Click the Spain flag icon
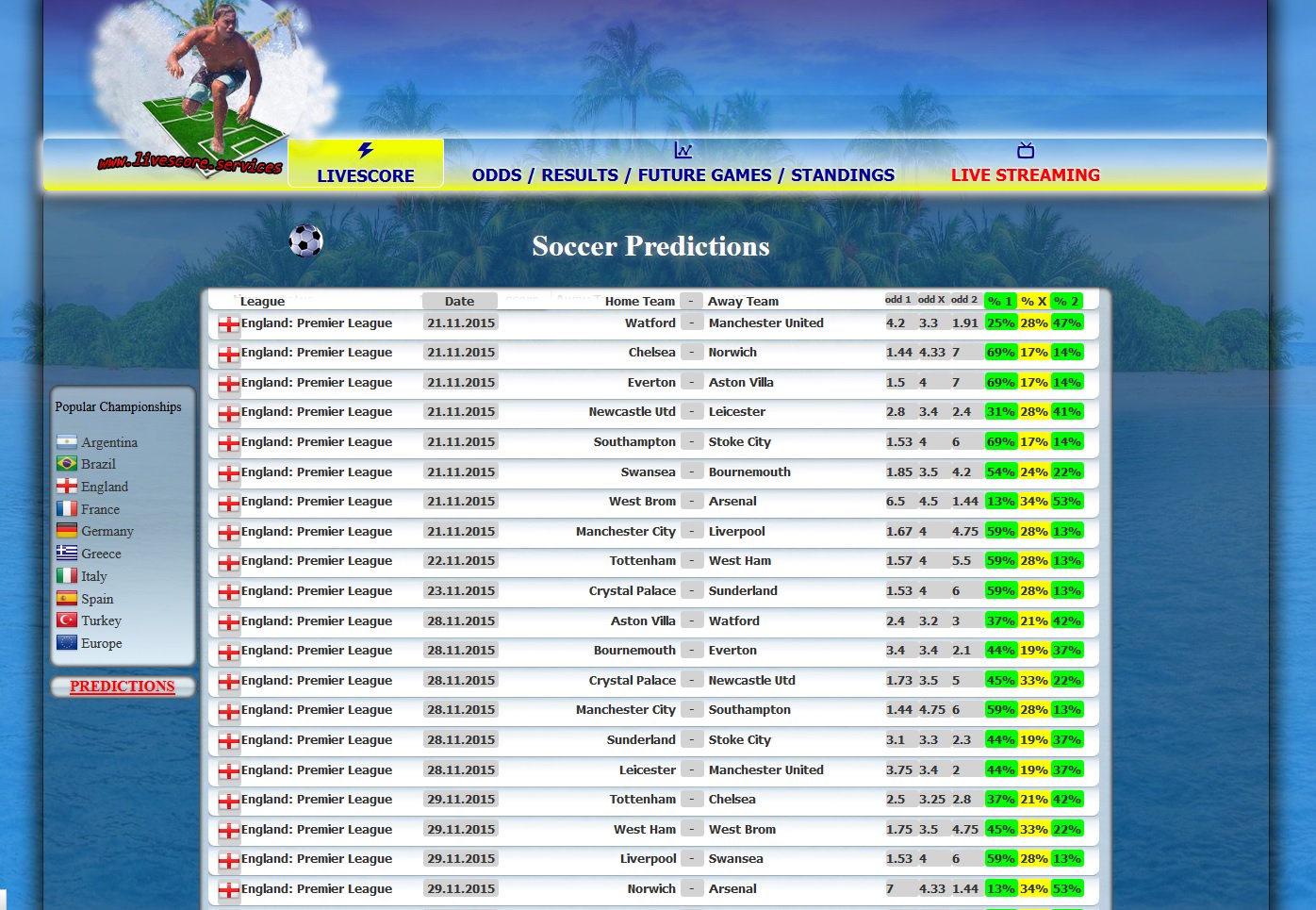The width and height of the screenshot is (1316, 910). [x=67, y=599]
